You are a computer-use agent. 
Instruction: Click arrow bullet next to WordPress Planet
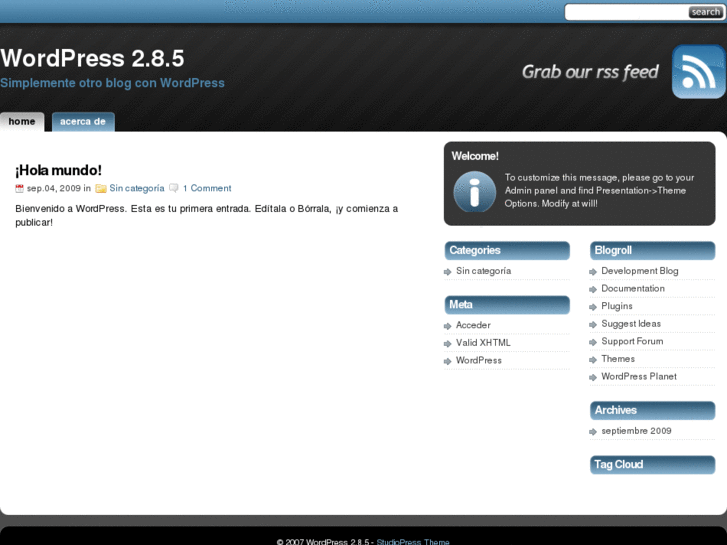[x=593, y=378]
